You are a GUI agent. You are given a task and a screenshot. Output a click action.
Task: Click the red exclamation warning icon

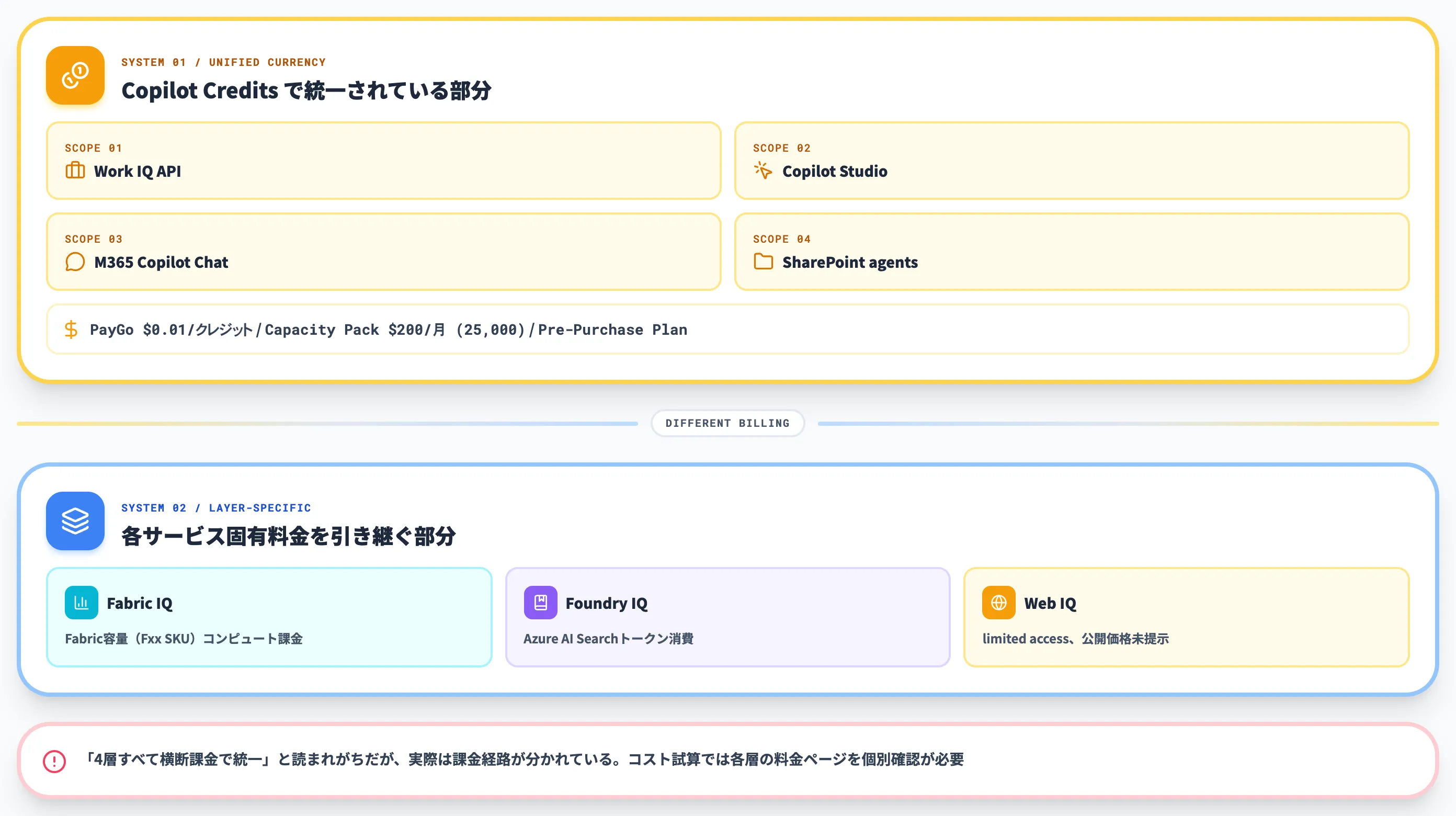54,761
